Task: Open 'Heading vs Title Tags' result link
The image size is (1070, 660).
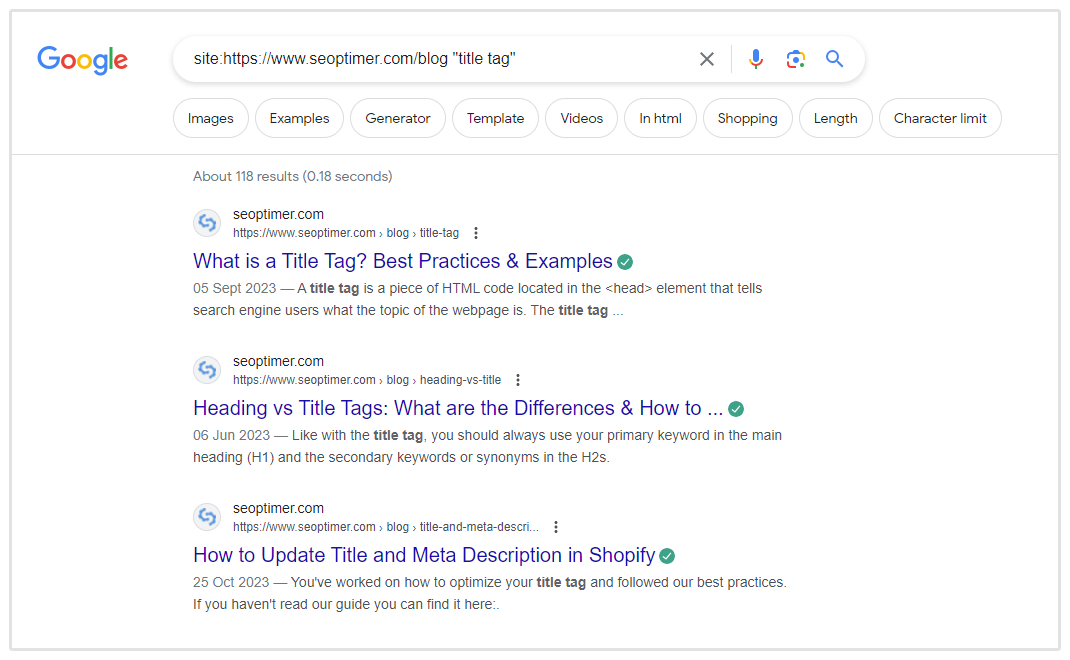Action: tap(457, 409)
